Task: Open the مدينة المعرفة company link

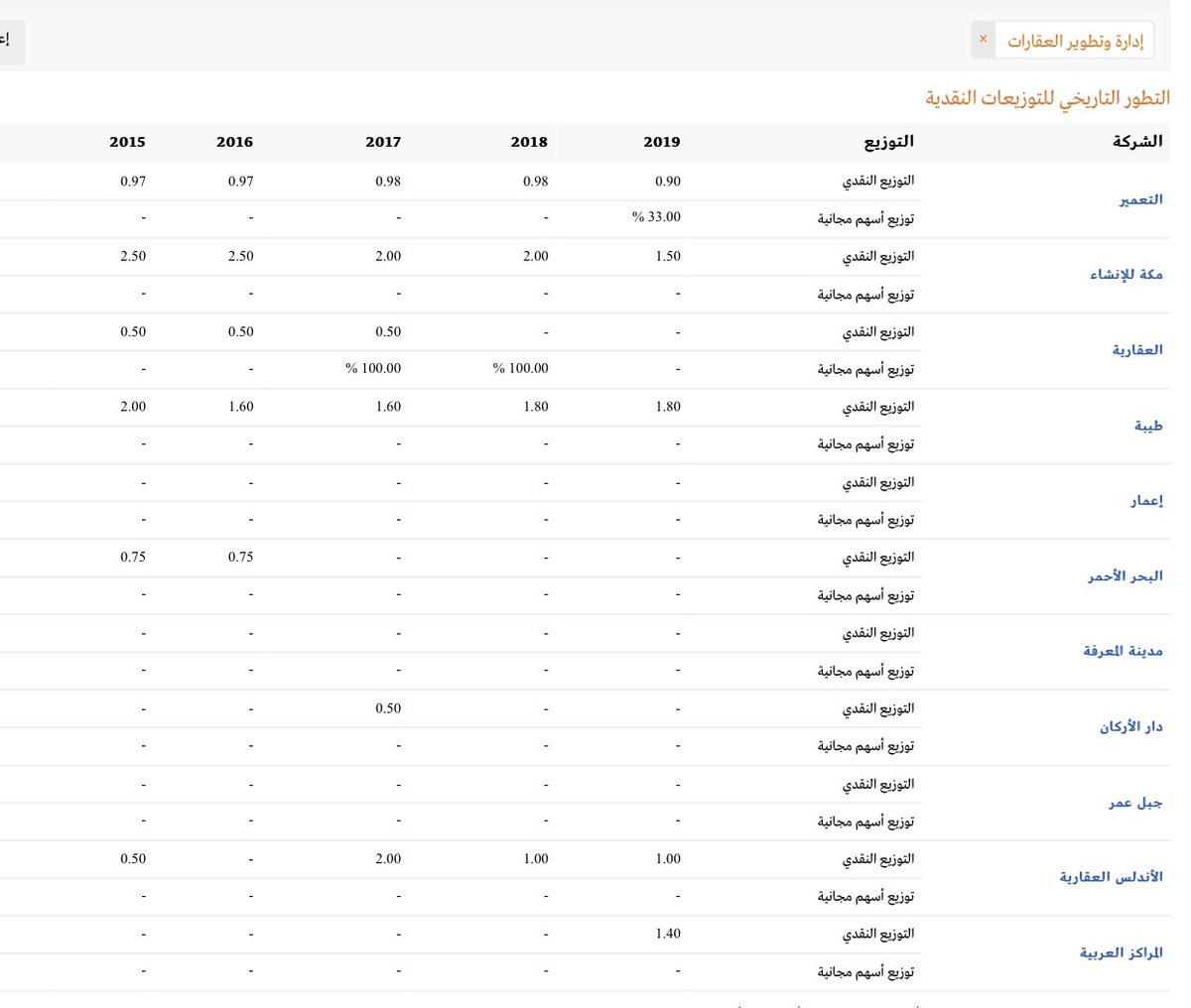Action: pyautogui.click(x=1123, y=652)
